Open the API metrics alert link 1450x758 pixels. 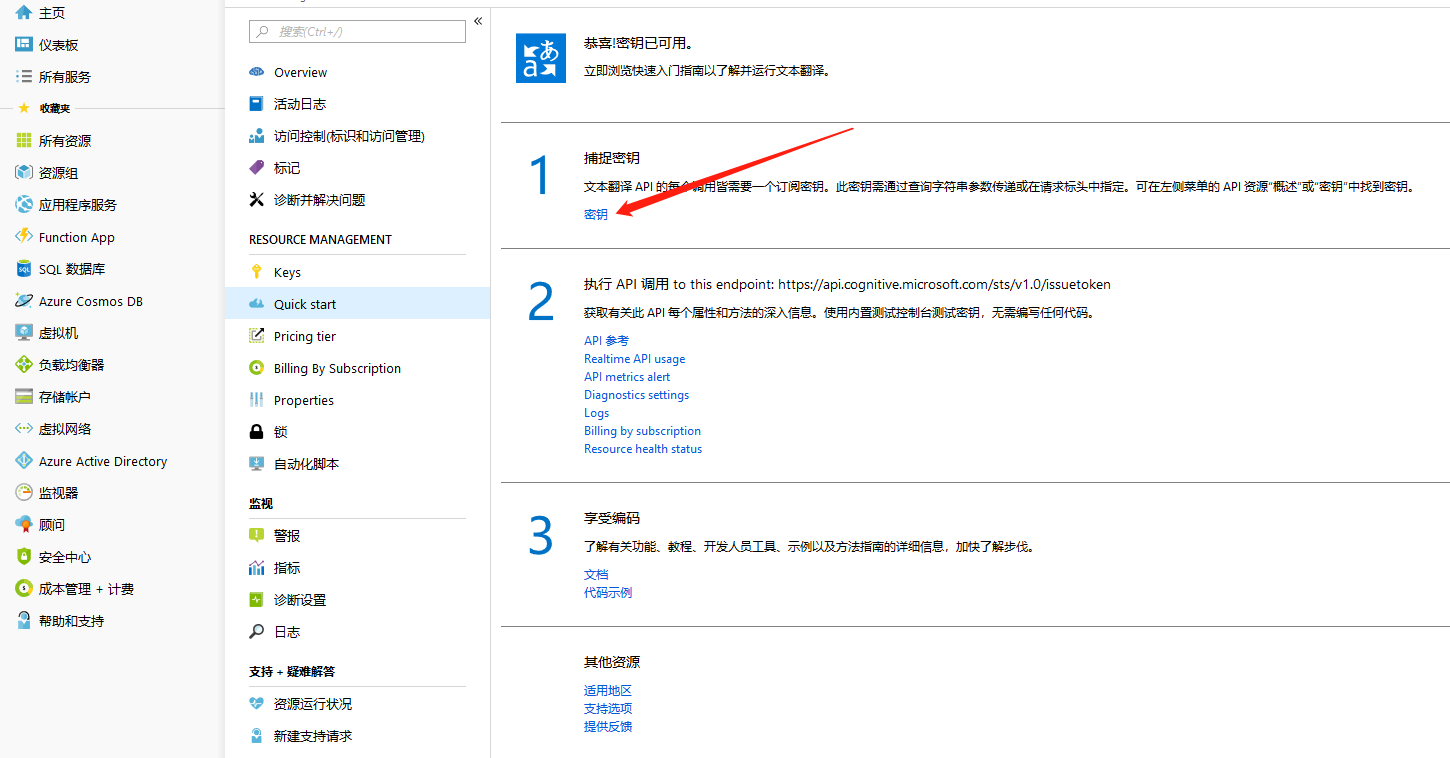[627, 377]
